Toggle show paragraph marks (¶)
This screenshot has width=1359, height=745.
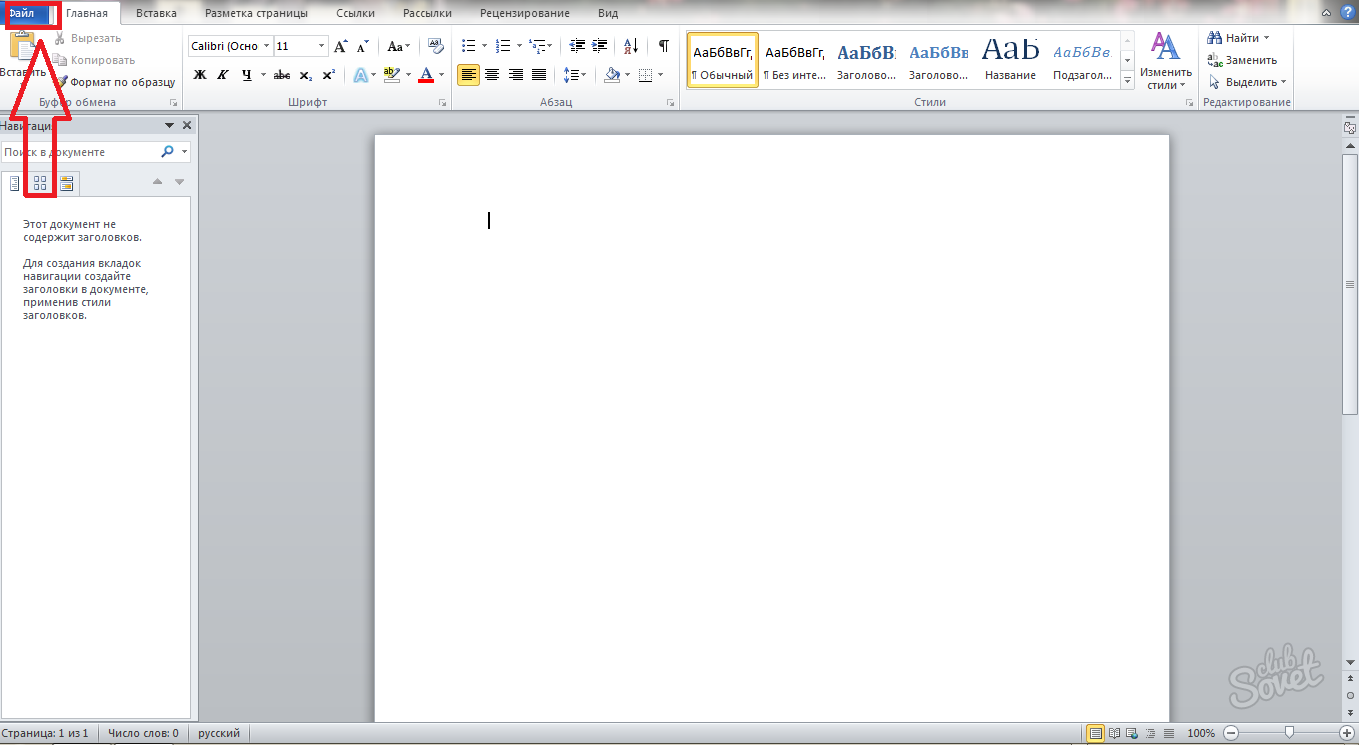663,46
